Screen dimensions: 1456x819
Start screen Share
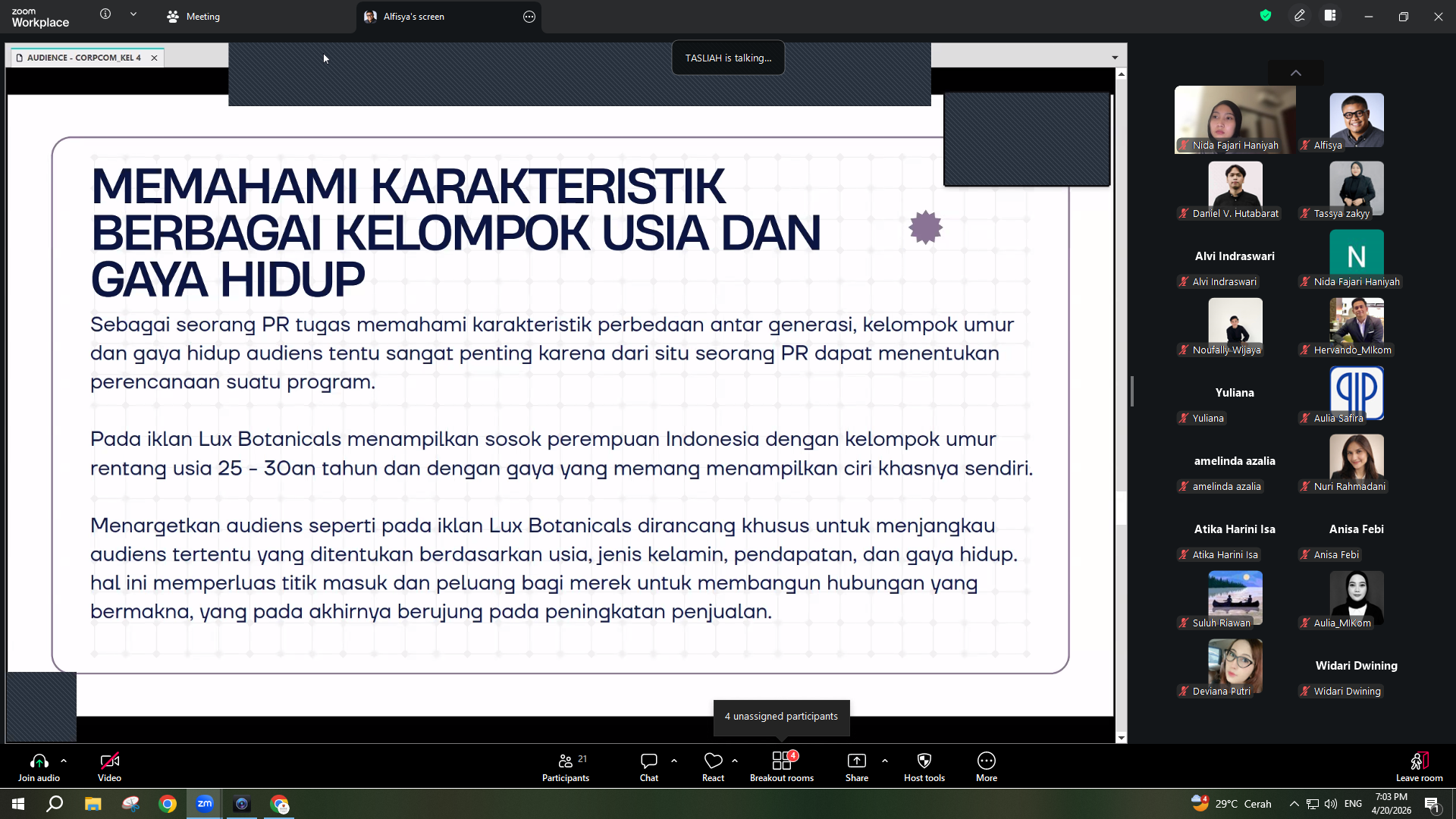pos(857,767)
